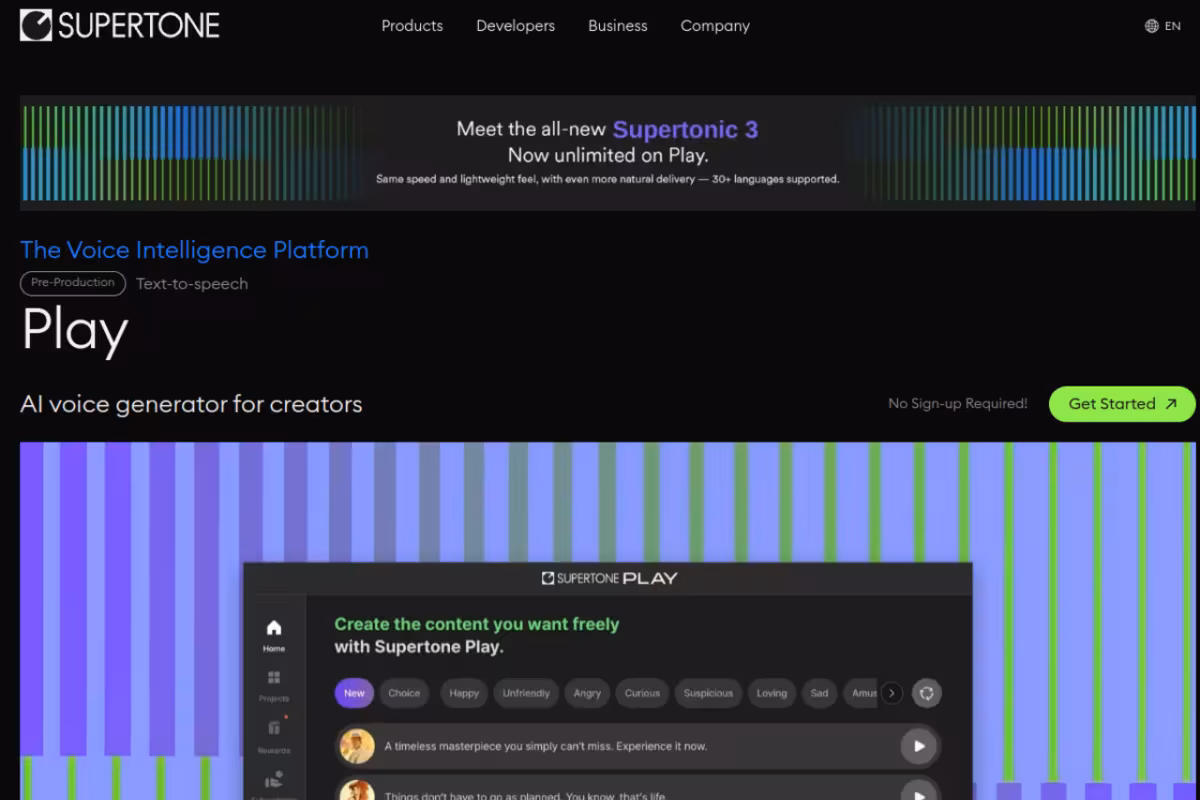
Task: Open the Developers menu
Action: pyautogui.click(x=515, y=26)
